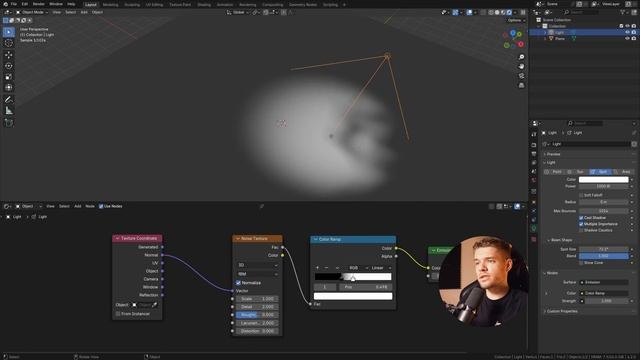Enable the Shadow Caustics checkbox

click(581, 230)
